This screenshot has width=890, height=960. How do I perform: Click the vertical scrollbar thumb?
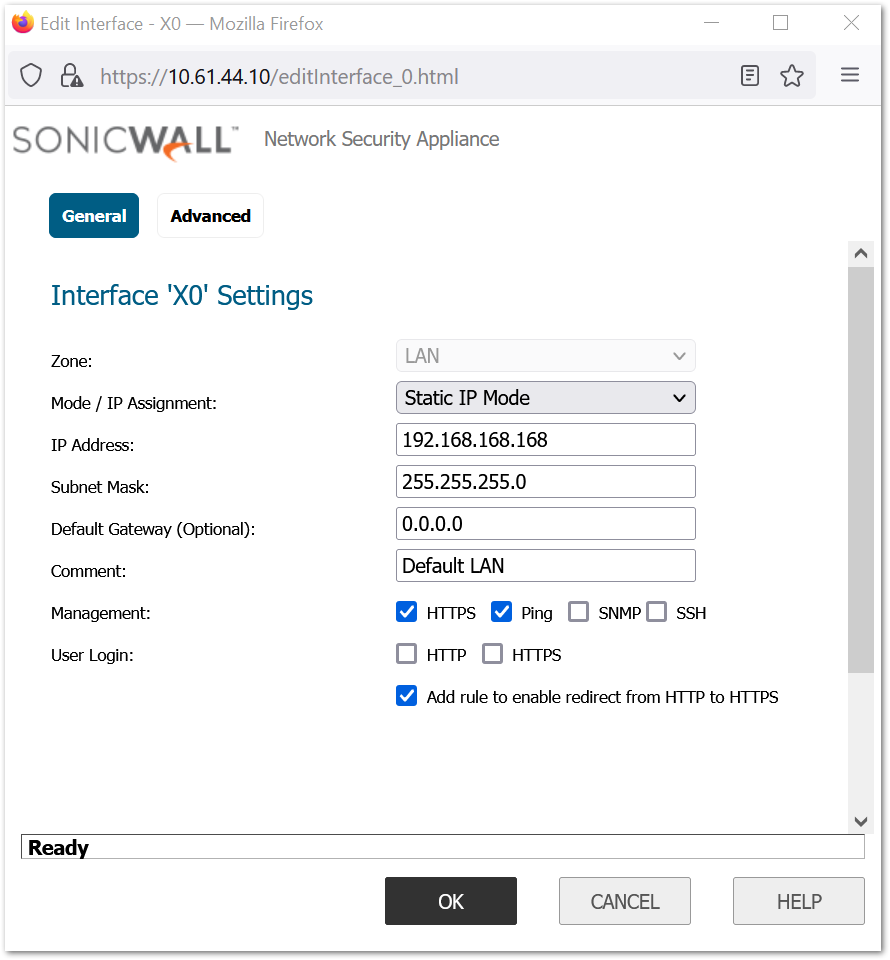tap(861, 469)
